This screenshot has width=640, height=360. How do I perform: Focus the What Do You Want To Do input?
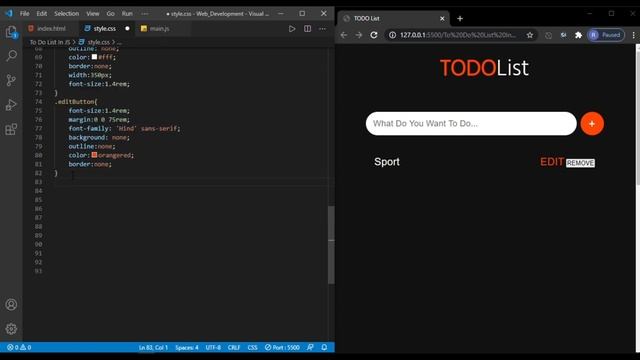(x=471, y=124)
